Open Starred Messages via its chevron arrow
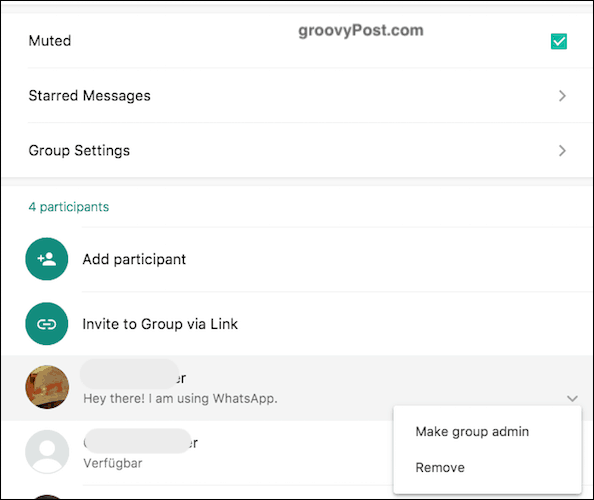The width and height of the screenshot is (594, 500). [562, 96]
